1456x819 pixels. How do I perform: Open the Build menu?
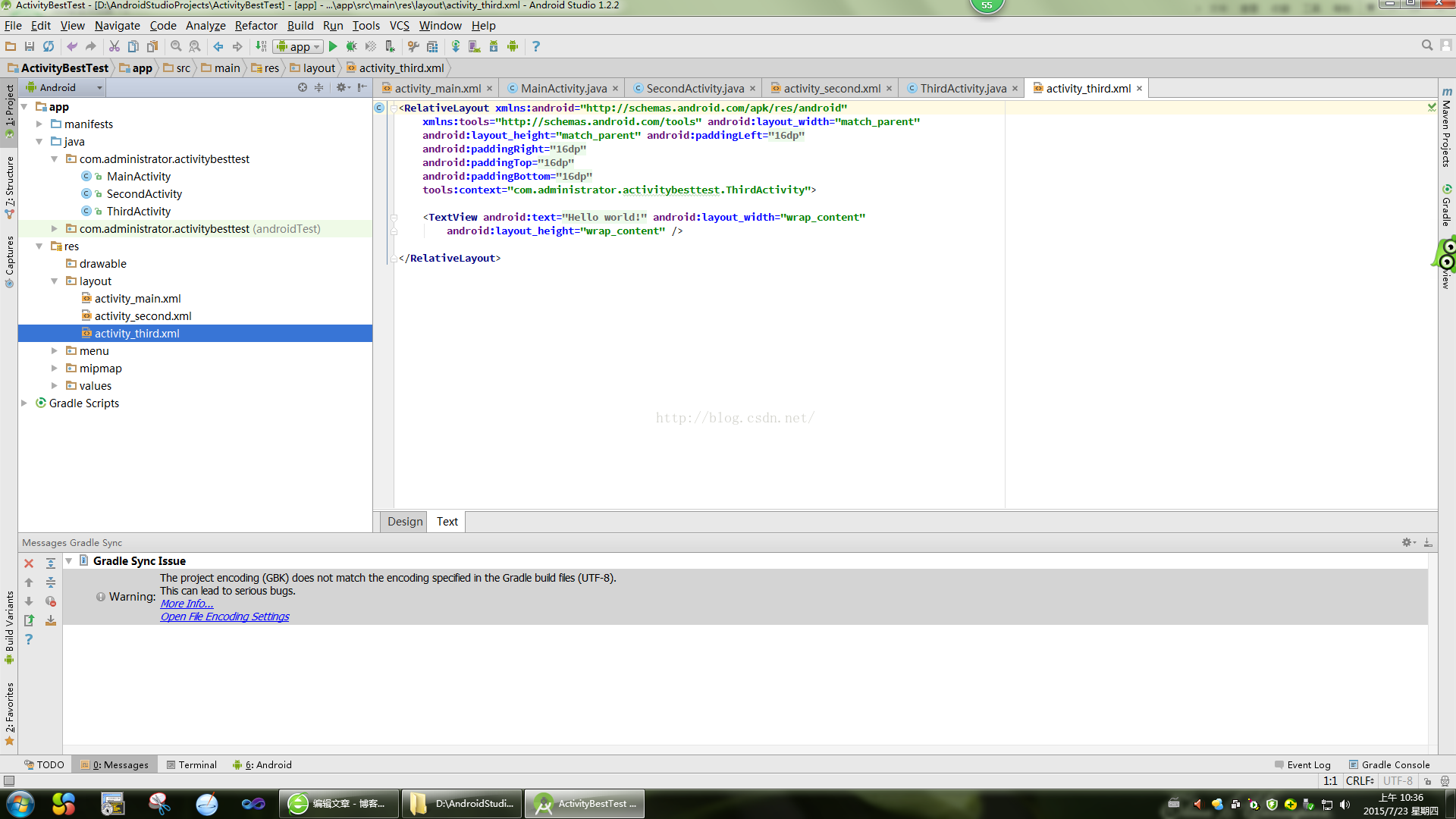pyautogui.click(x=300, y=25)
